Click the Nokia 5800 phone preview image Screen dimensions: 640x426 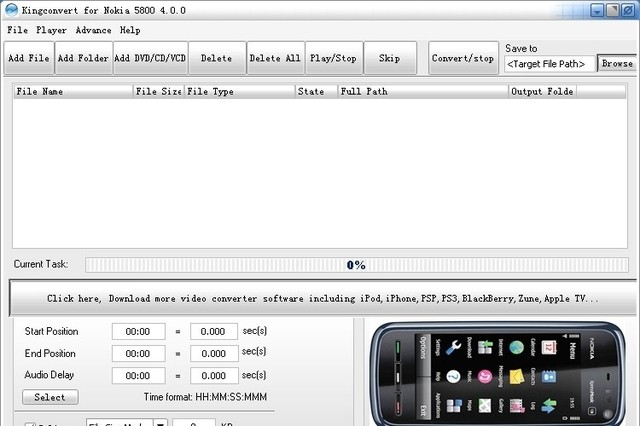(498, 374)
